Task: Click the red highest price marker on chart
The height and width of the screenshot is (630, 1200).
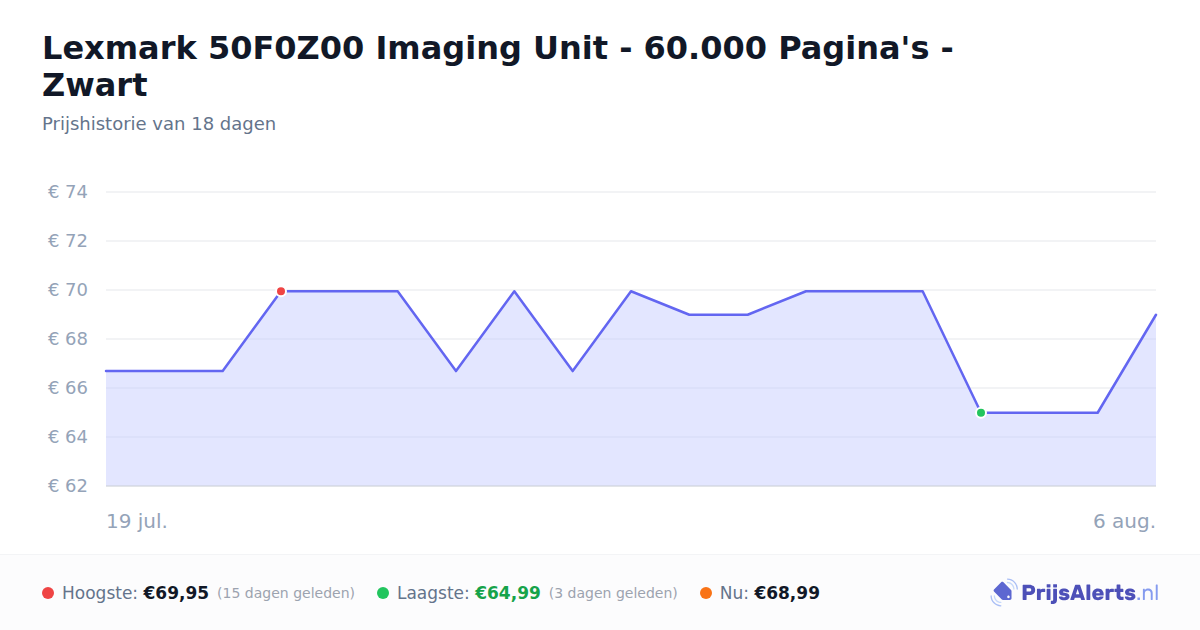Action: pos(281,291)
